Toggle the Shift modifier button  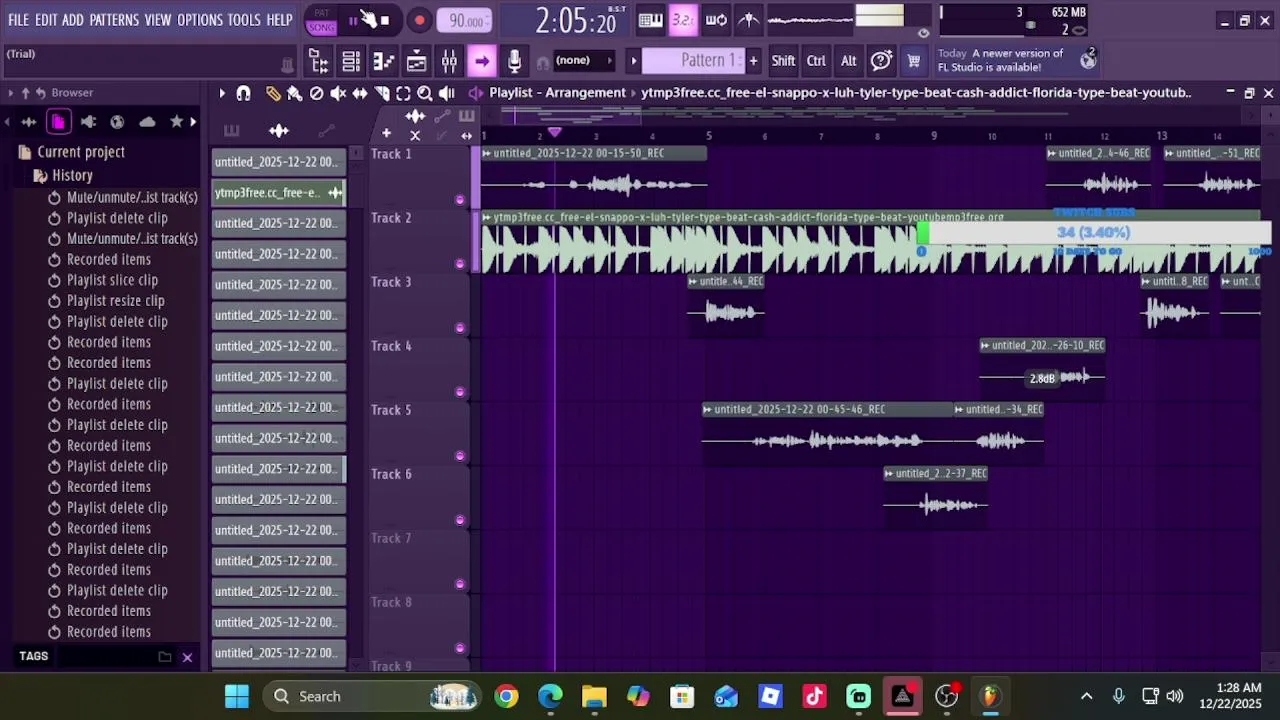783,61
